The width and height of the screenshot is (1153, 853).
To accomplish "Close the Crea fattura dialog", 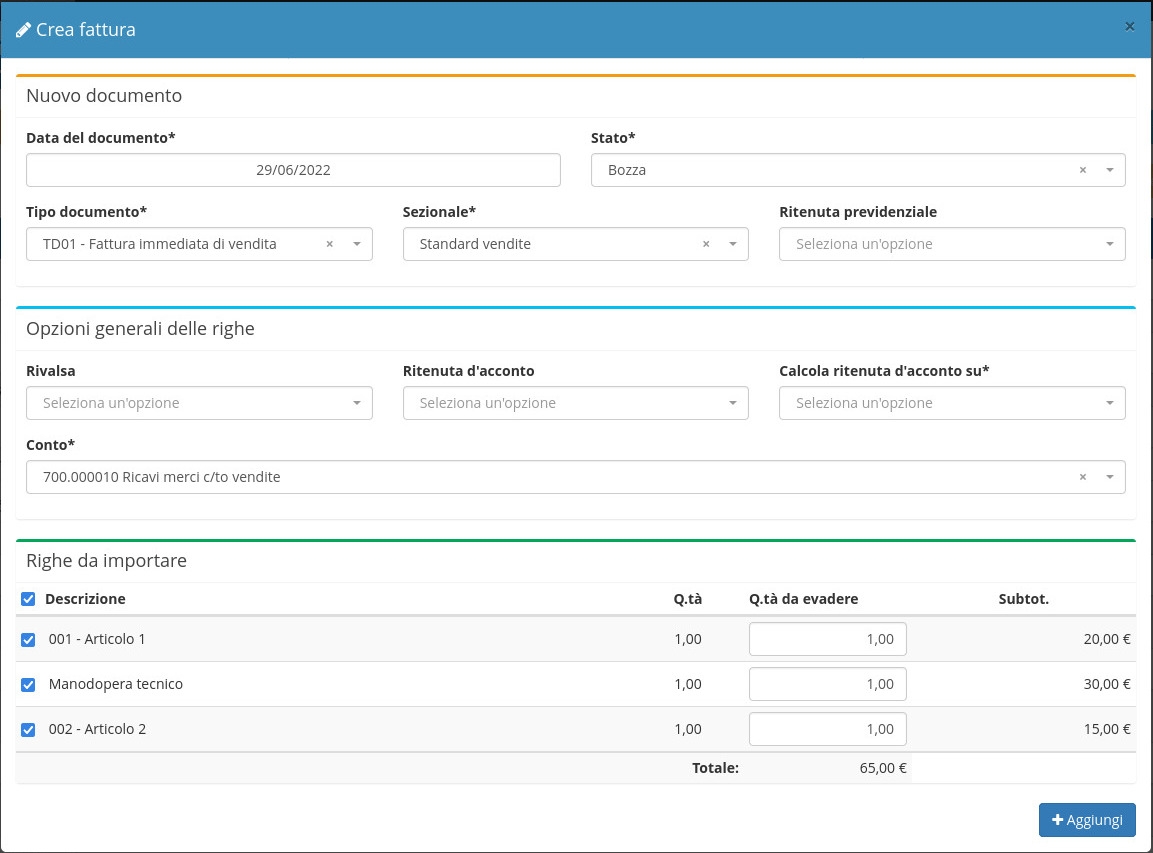I will click(1129, 27).
